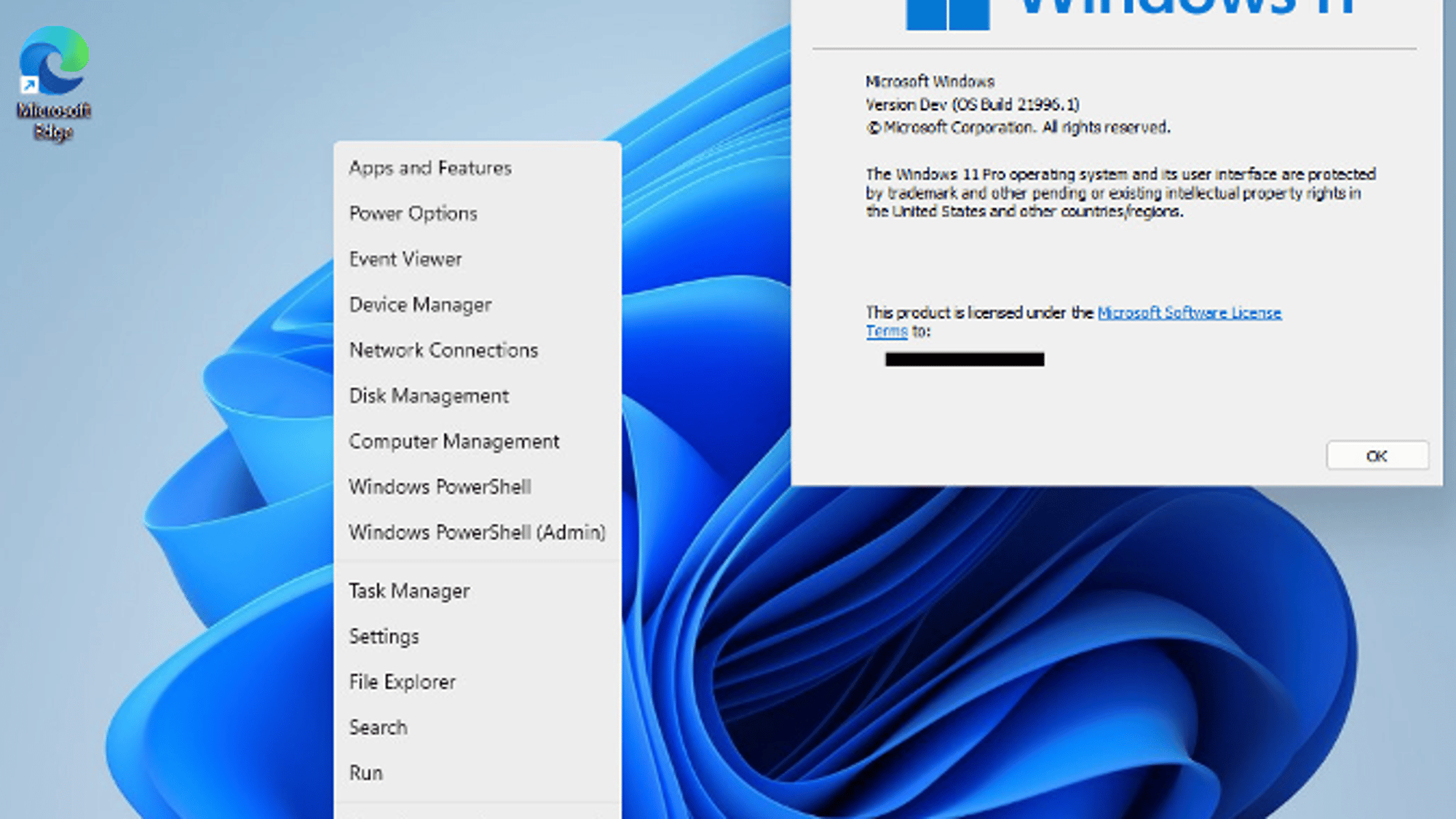This screenshot has height=819, width=1456.
Task: Open the Run dialog entry
Action: click(x=365, y=773)
